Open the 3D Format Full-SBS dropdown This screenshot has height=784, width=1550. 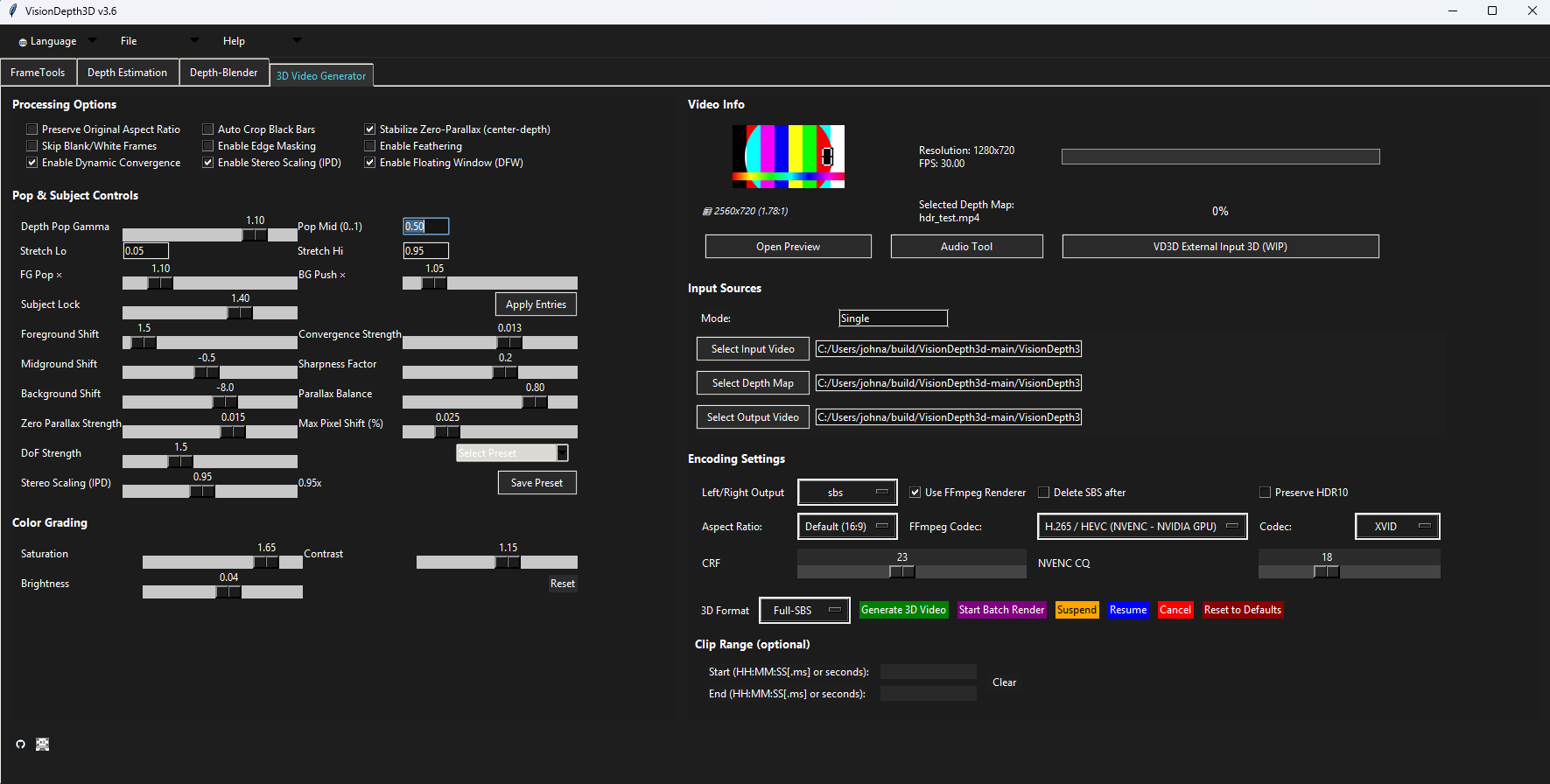[x=804, y=611]
